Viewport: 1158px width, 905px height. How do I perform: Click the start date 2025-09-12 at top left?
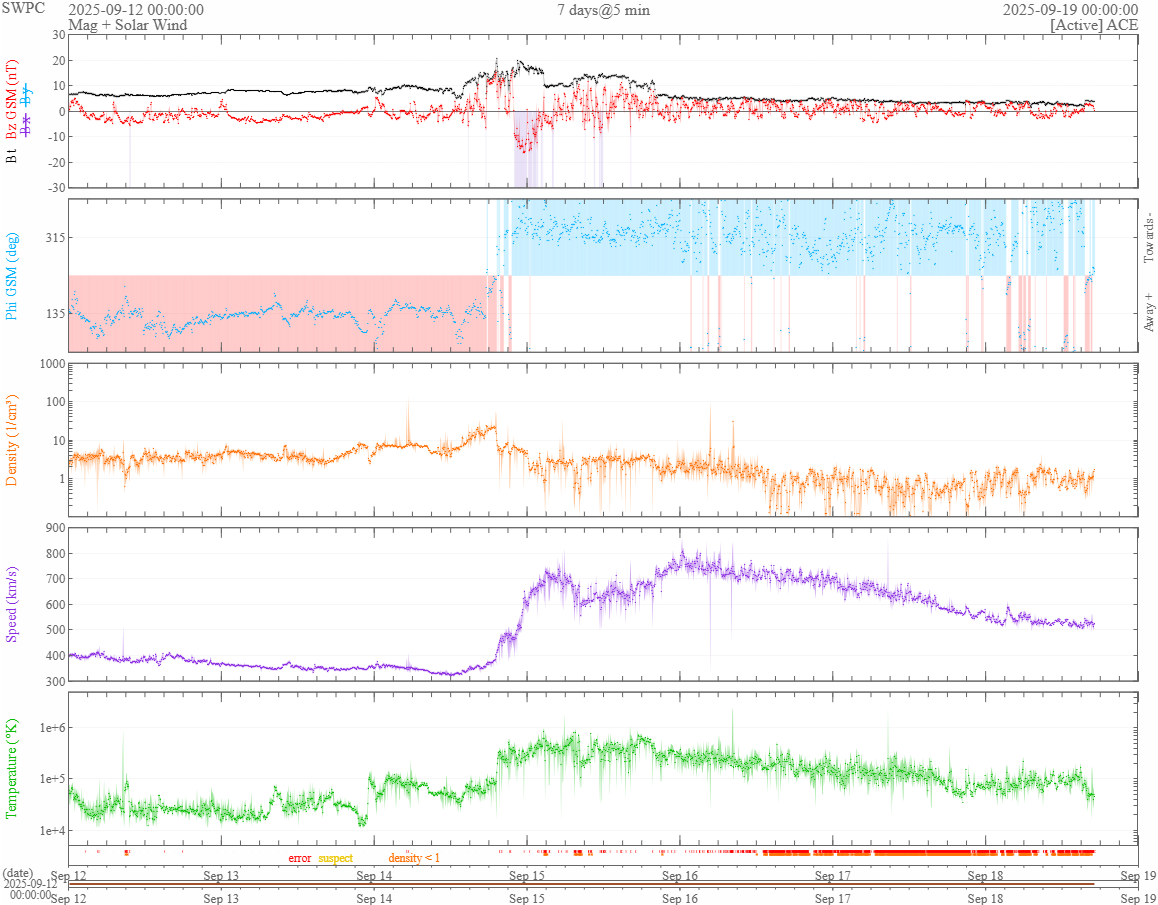pos(136,10)
